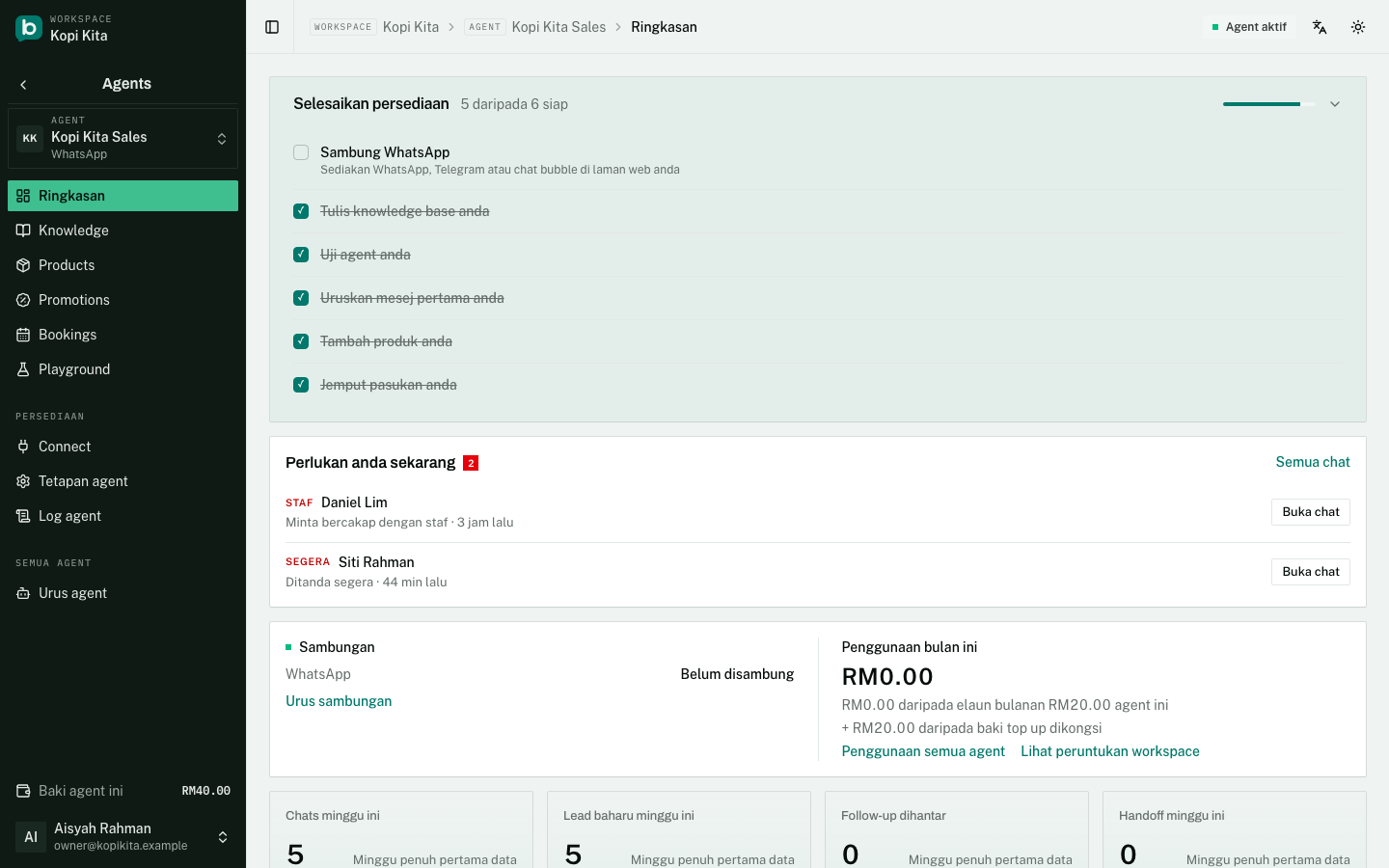Open chat with Daniel Lim
The height and width of the screenshot is (868, 1389).
pyautogui.click(x=1310, y=512)
